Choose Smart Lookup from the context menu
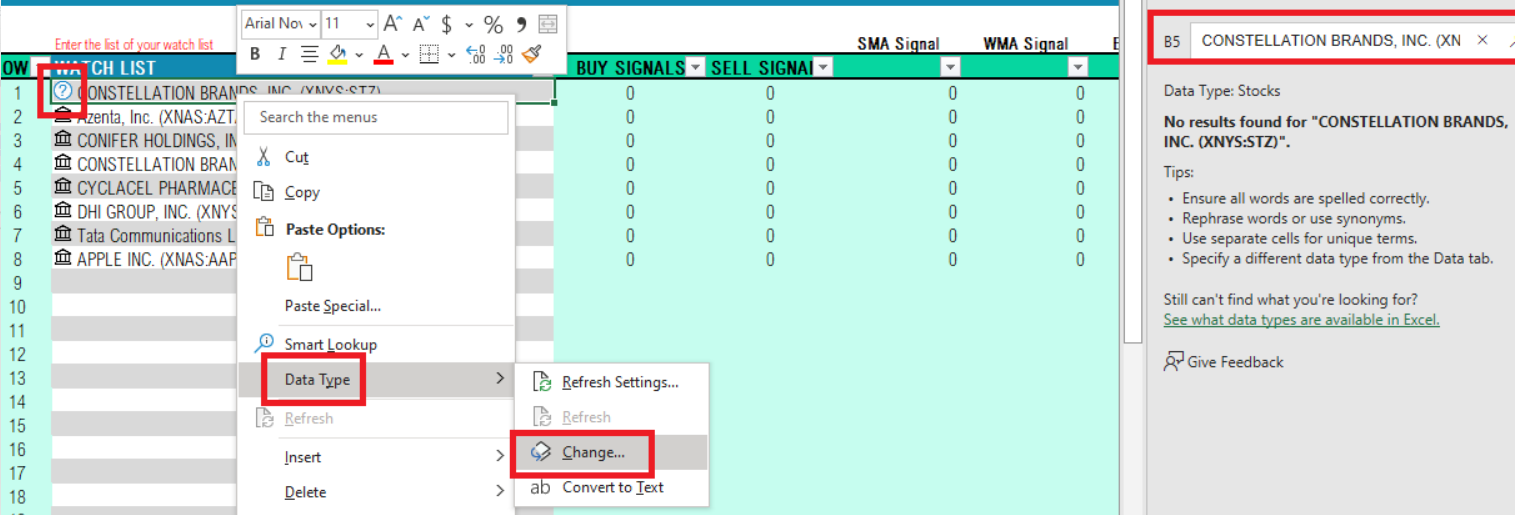Screen dimensions: 1515x515 [376, 344]
